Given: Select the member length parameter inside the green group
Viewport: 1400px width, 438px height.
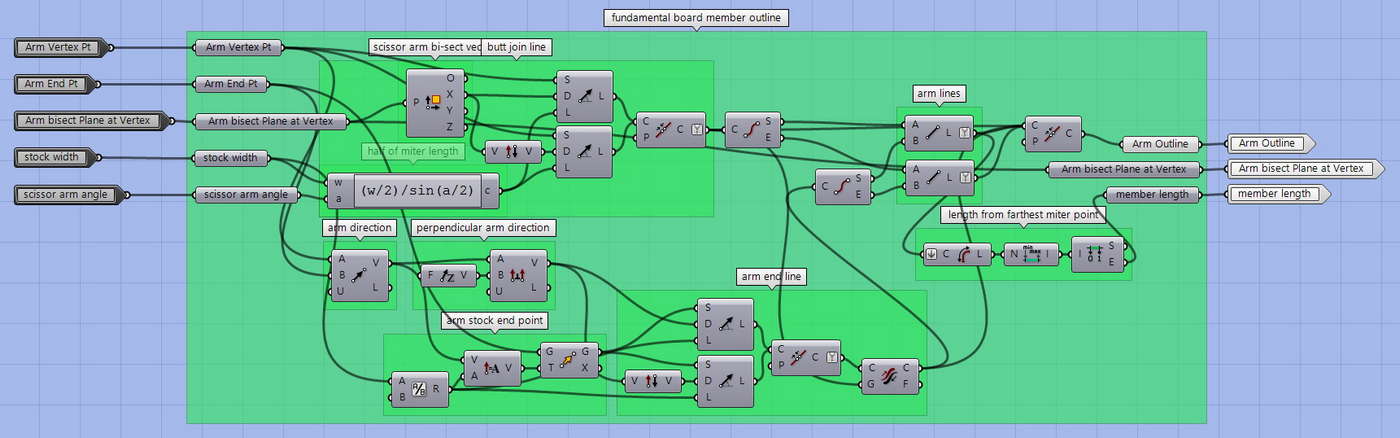Looking at the screenshot, I should point(1152,194).
